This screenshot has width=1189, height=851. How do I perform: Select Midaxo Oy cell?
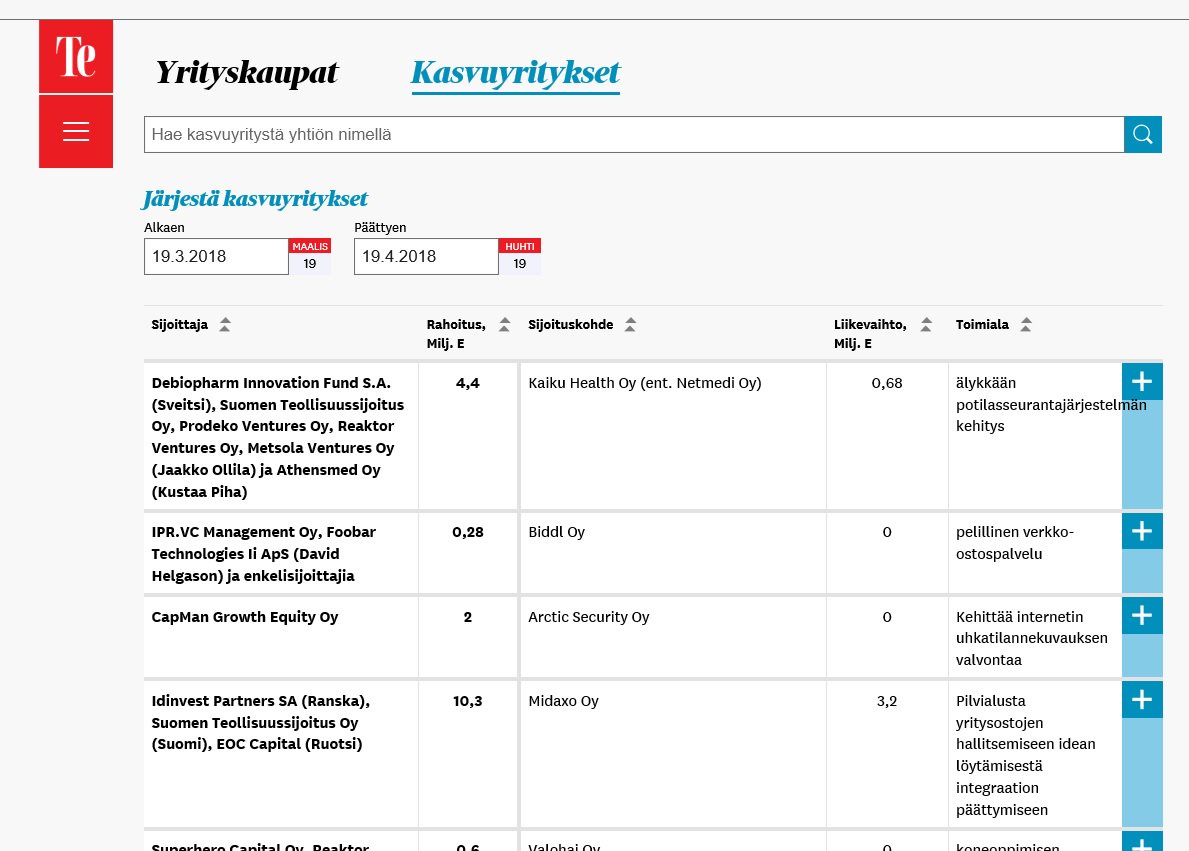[673, 754]
